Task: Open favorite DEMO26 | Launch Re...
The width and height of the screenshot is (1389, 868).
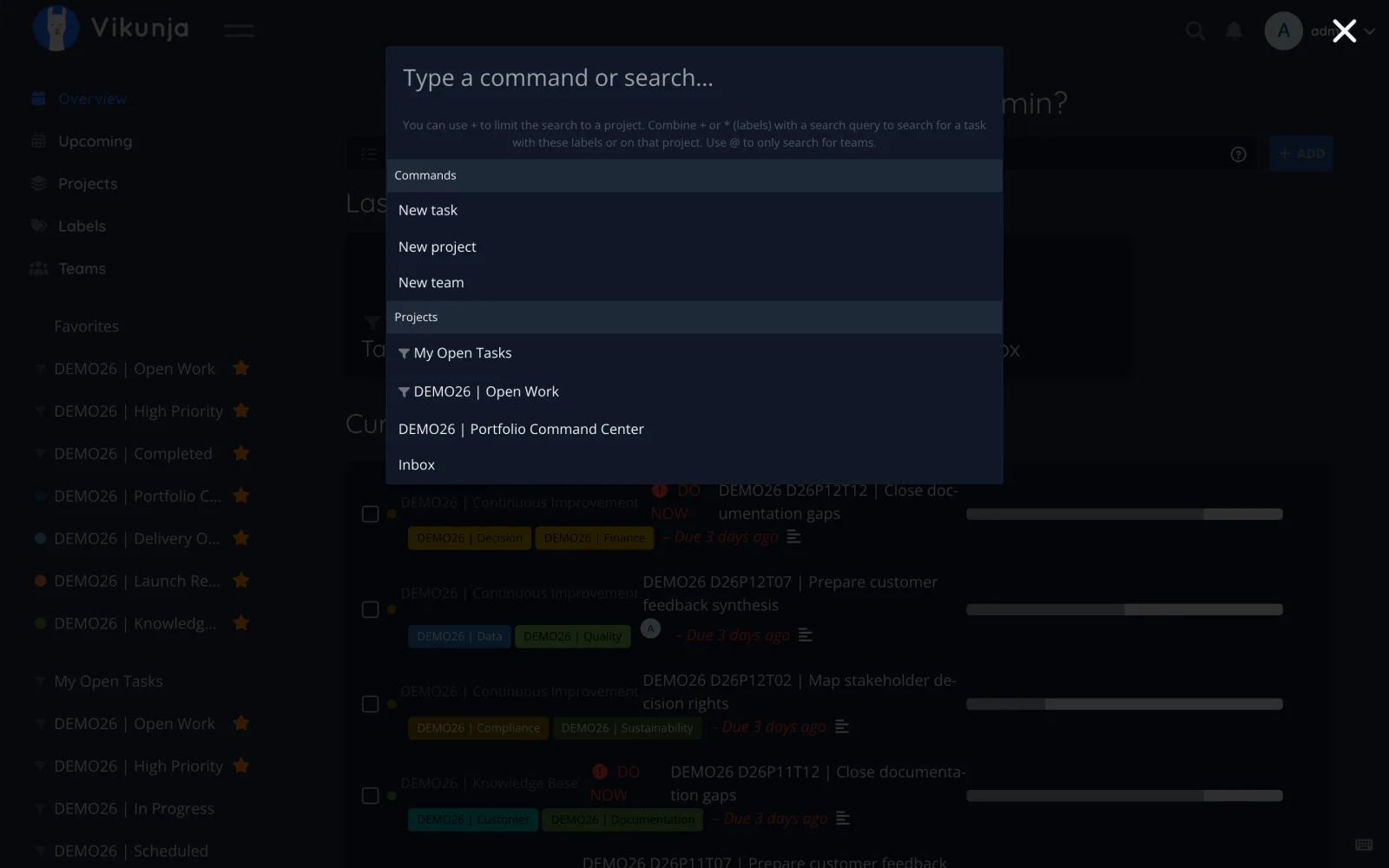Action: [x=137, y=581]
